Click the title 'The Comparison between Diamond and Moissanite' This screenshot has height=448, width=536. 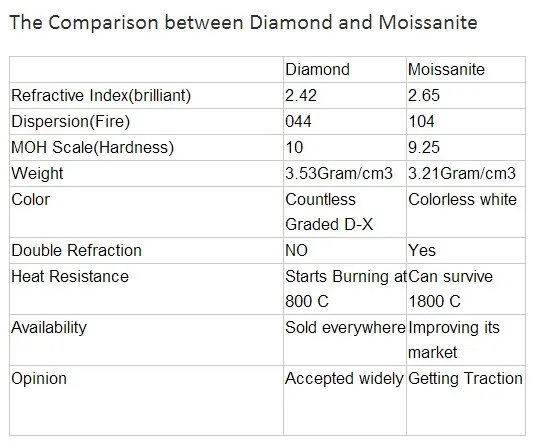tap(243, 23)
